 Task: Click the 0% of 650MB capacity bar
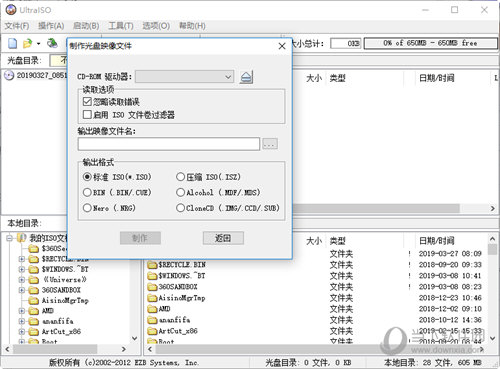click(x=430, y=43)
